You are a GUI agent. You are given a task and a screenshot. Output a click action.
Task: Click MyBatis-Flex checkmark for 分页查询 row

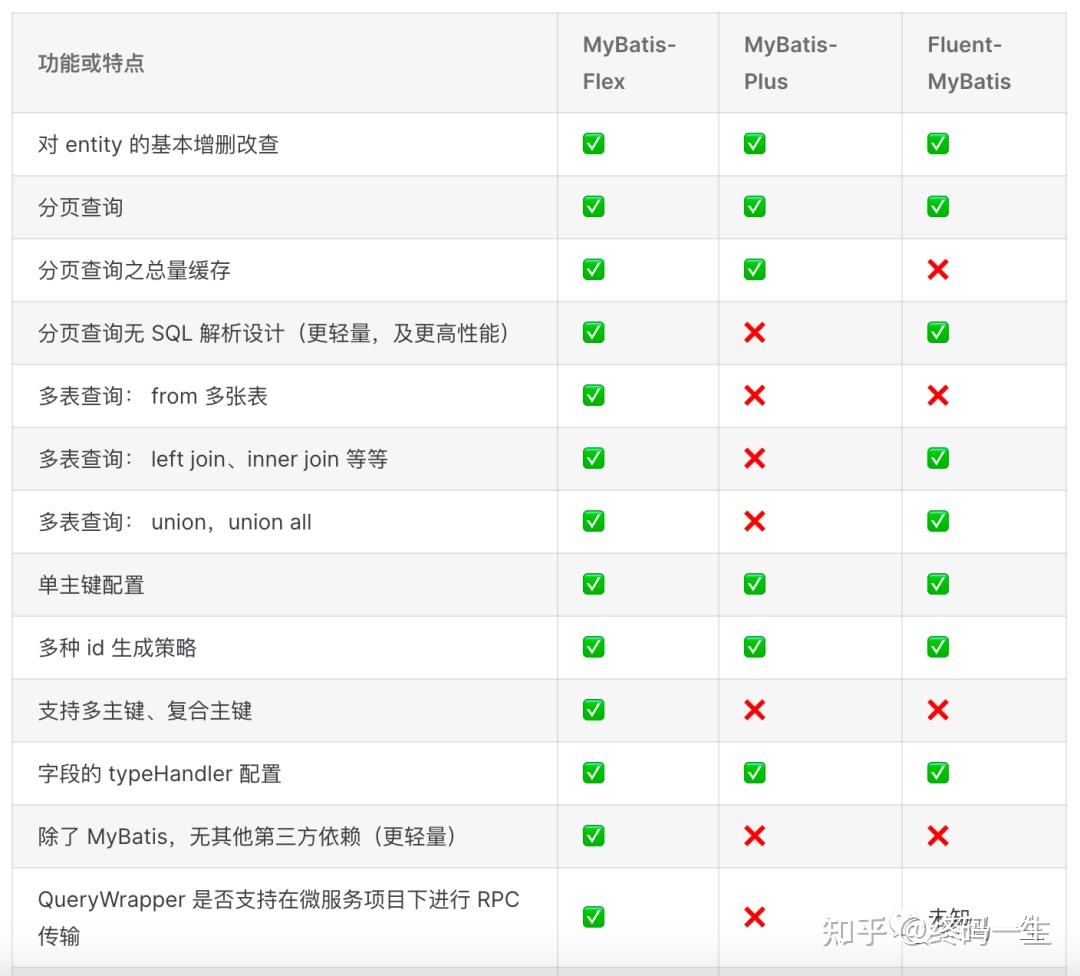point(593,207)
